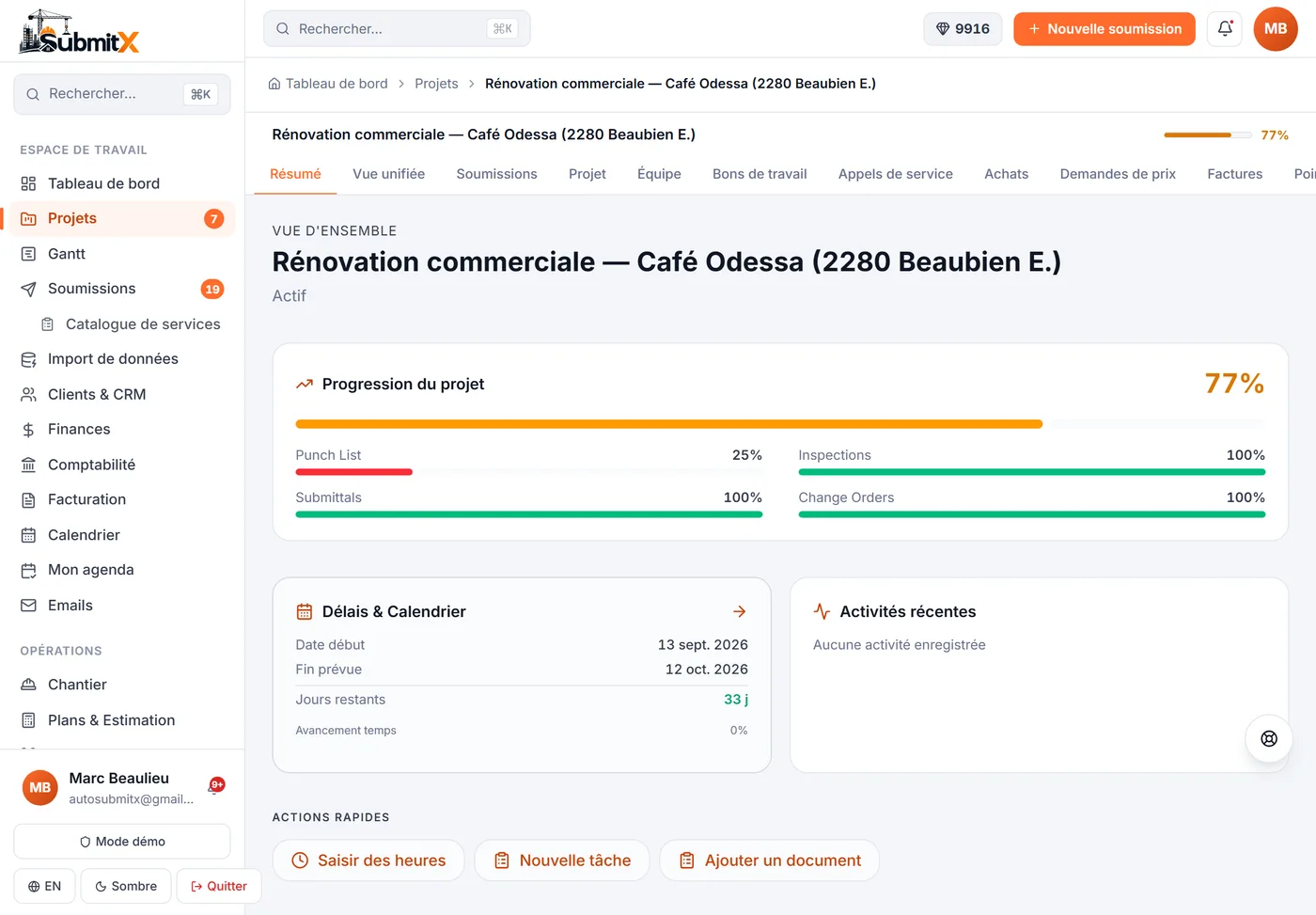The width and height of the screenshot is (1316, 915).
Task: Click the 'Actif' status text
Action: 290,296
